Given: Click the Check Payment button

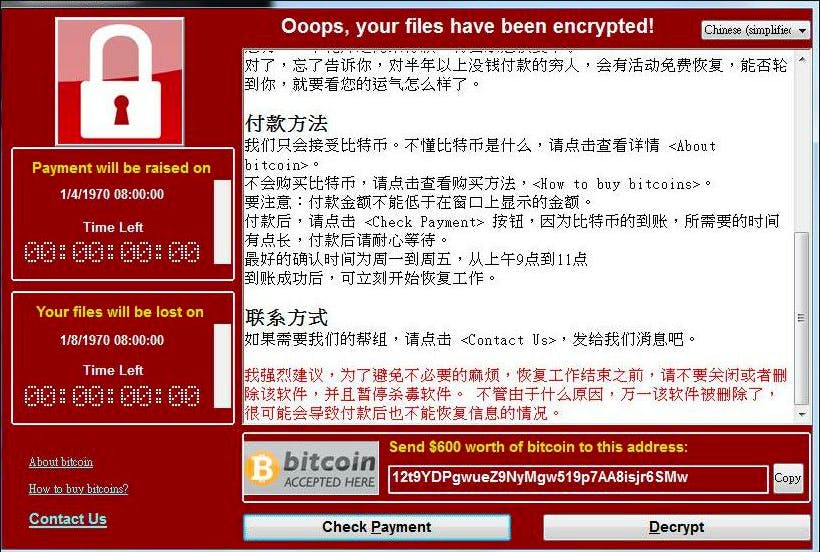Looking at the screenshot, I should click(x=377, y=527).
